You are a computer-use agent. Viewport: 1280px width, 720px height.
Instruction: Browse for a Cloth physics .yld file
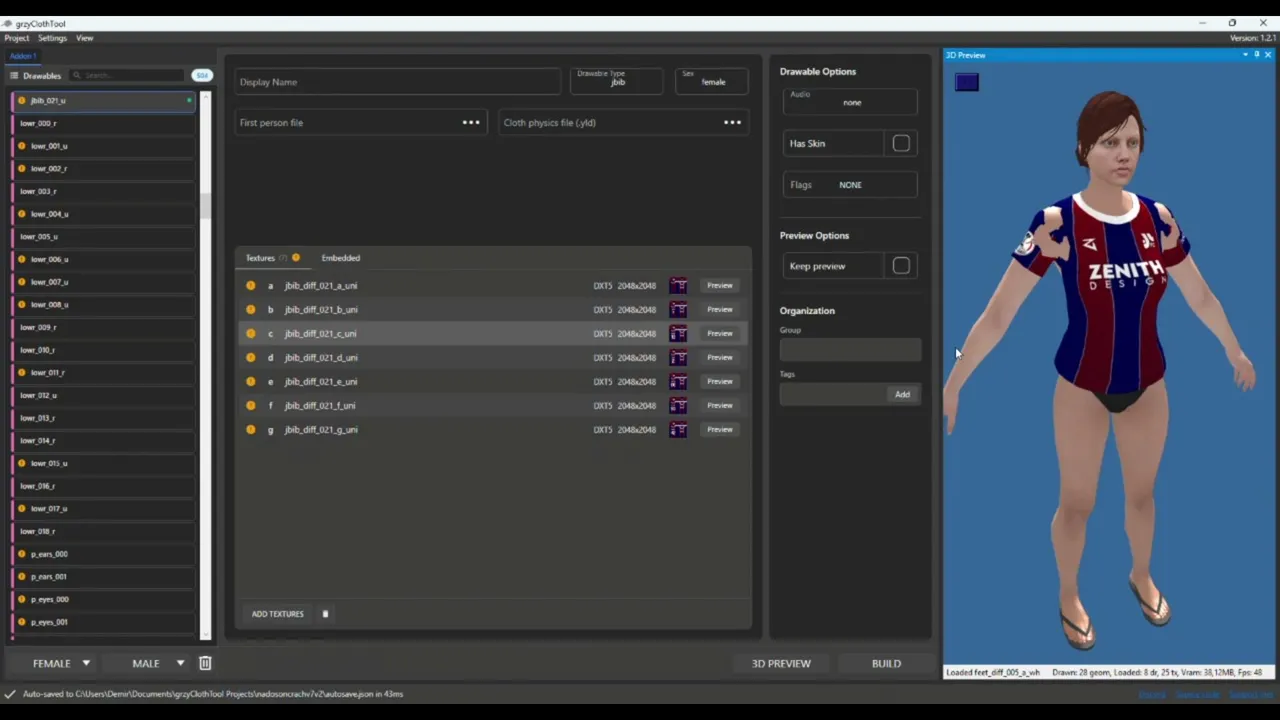pyautogui.click(x=733, y=123)
